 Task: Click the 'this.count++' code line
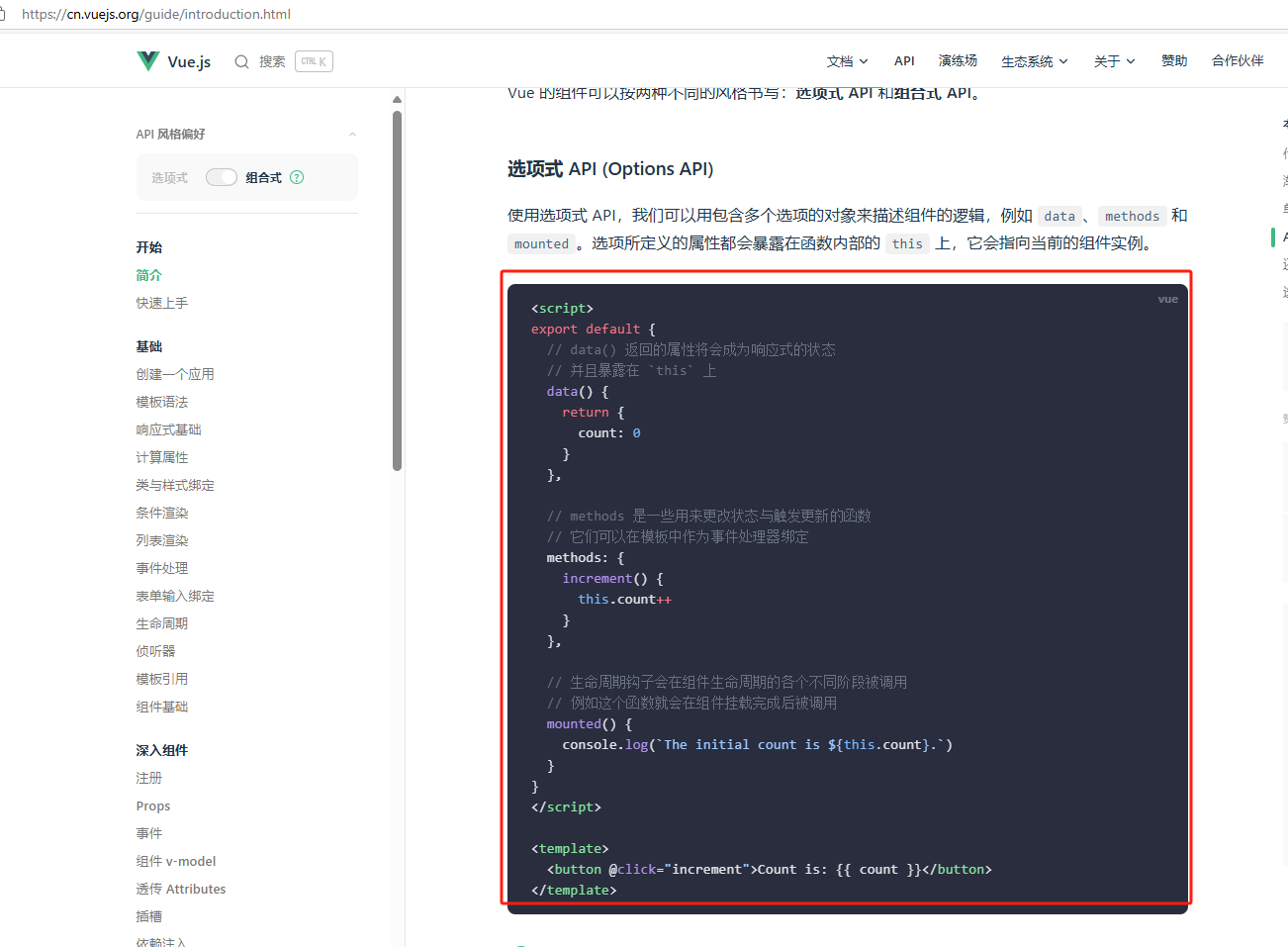[625, 600]
